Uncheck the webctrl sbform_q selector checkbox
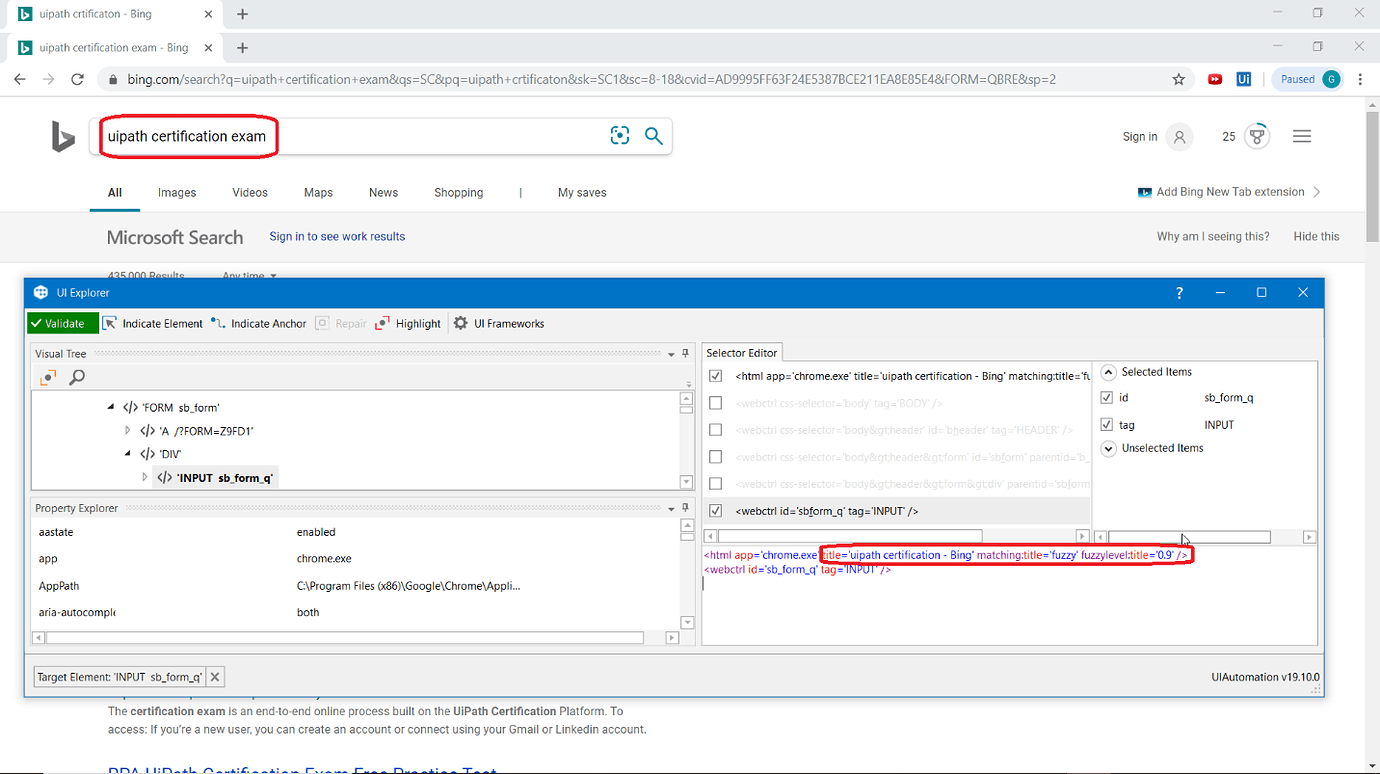Image resolution: width=1380 pixels, height=774 pixels. [716, 510]
